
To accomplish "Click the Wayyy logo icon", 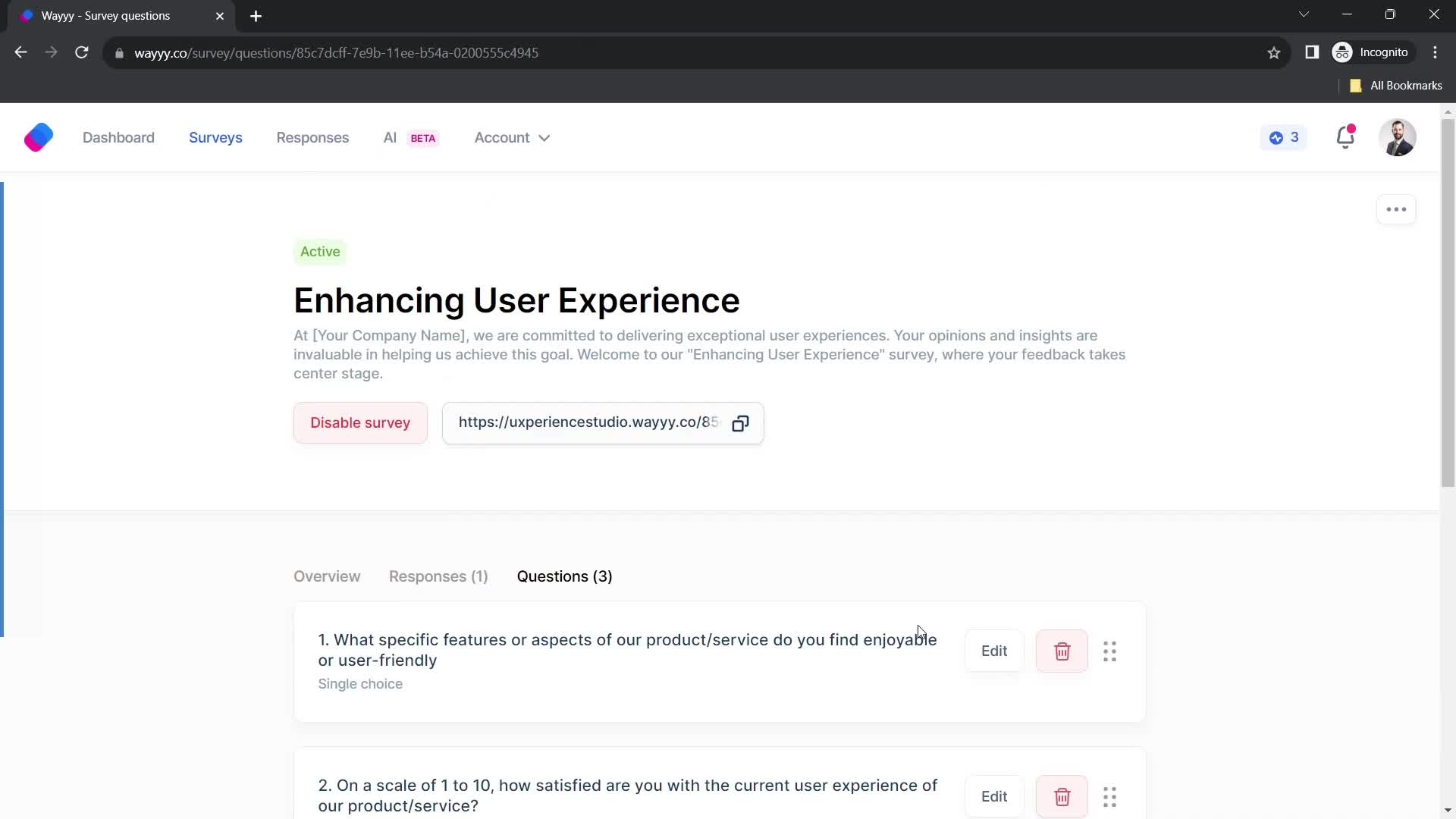I will pyautogui.click(x=39, y=138).
